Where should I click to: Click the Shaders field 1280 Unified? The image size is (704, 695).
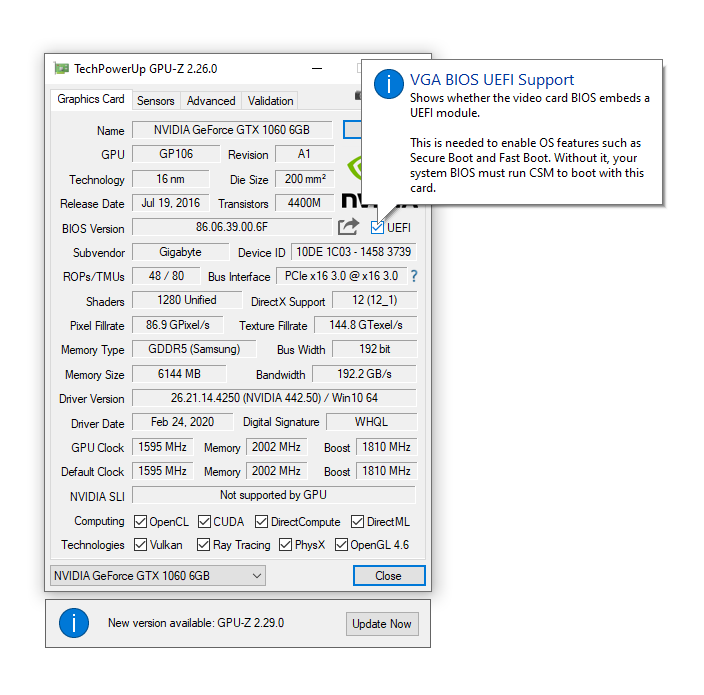pyautogui.click(x=187, y=300)
